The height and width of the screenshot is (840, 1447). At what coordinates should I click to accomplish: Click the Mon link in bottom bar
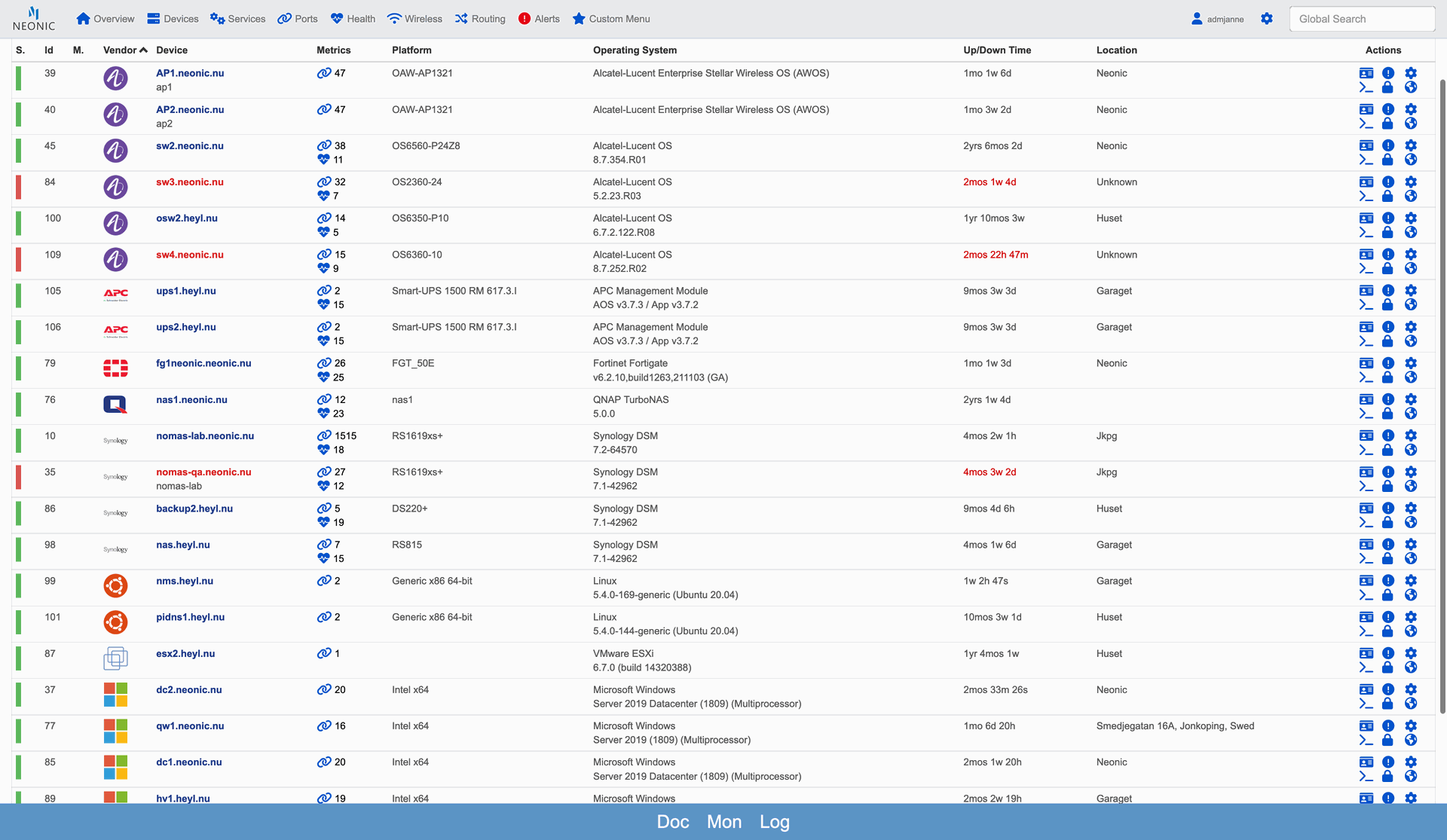(x=724, y=822)
